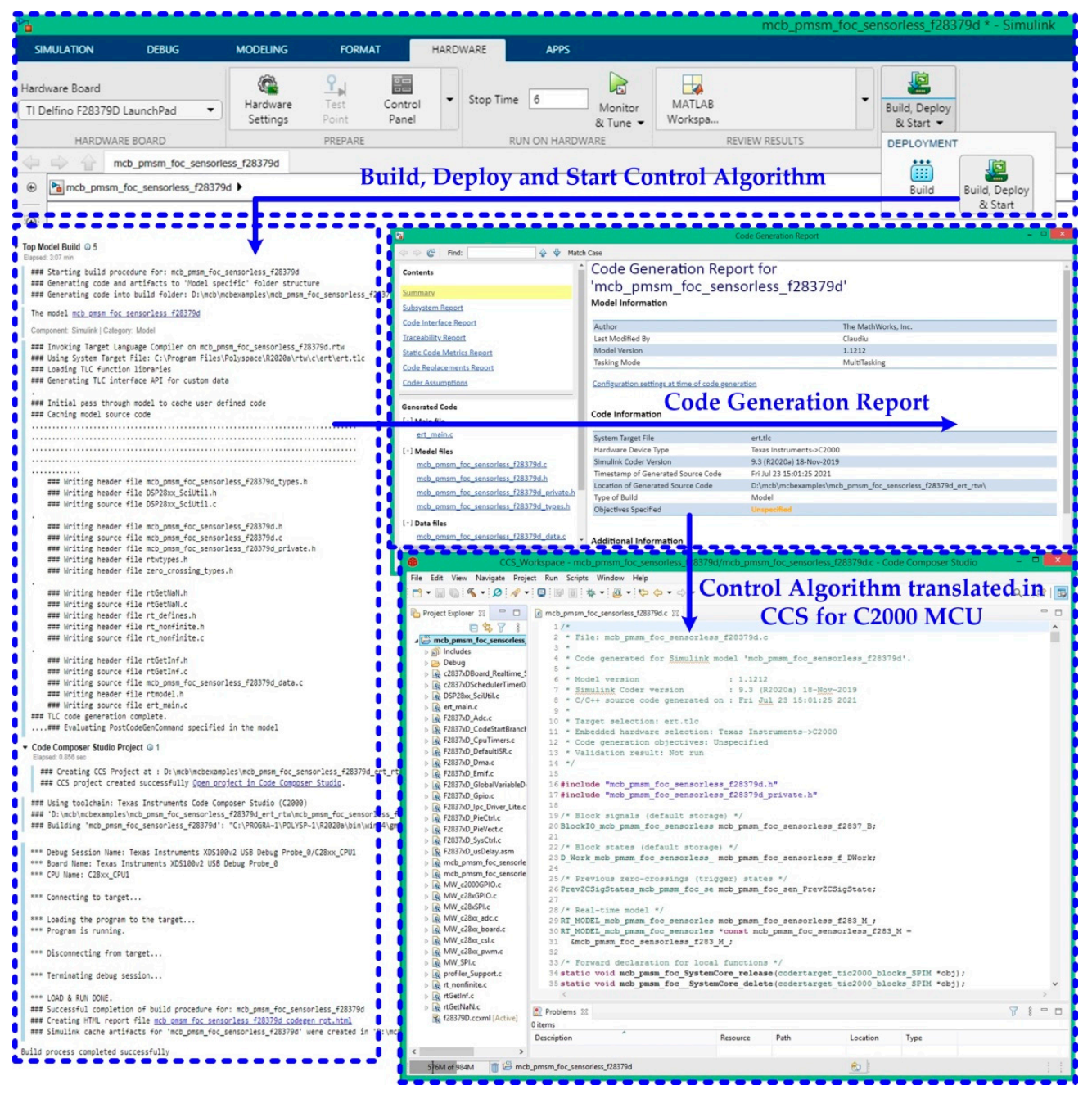This screenshot has width=1092, height=1094.
Task: Open the Problems view filter icon
Action: tap(1013, 1011)
